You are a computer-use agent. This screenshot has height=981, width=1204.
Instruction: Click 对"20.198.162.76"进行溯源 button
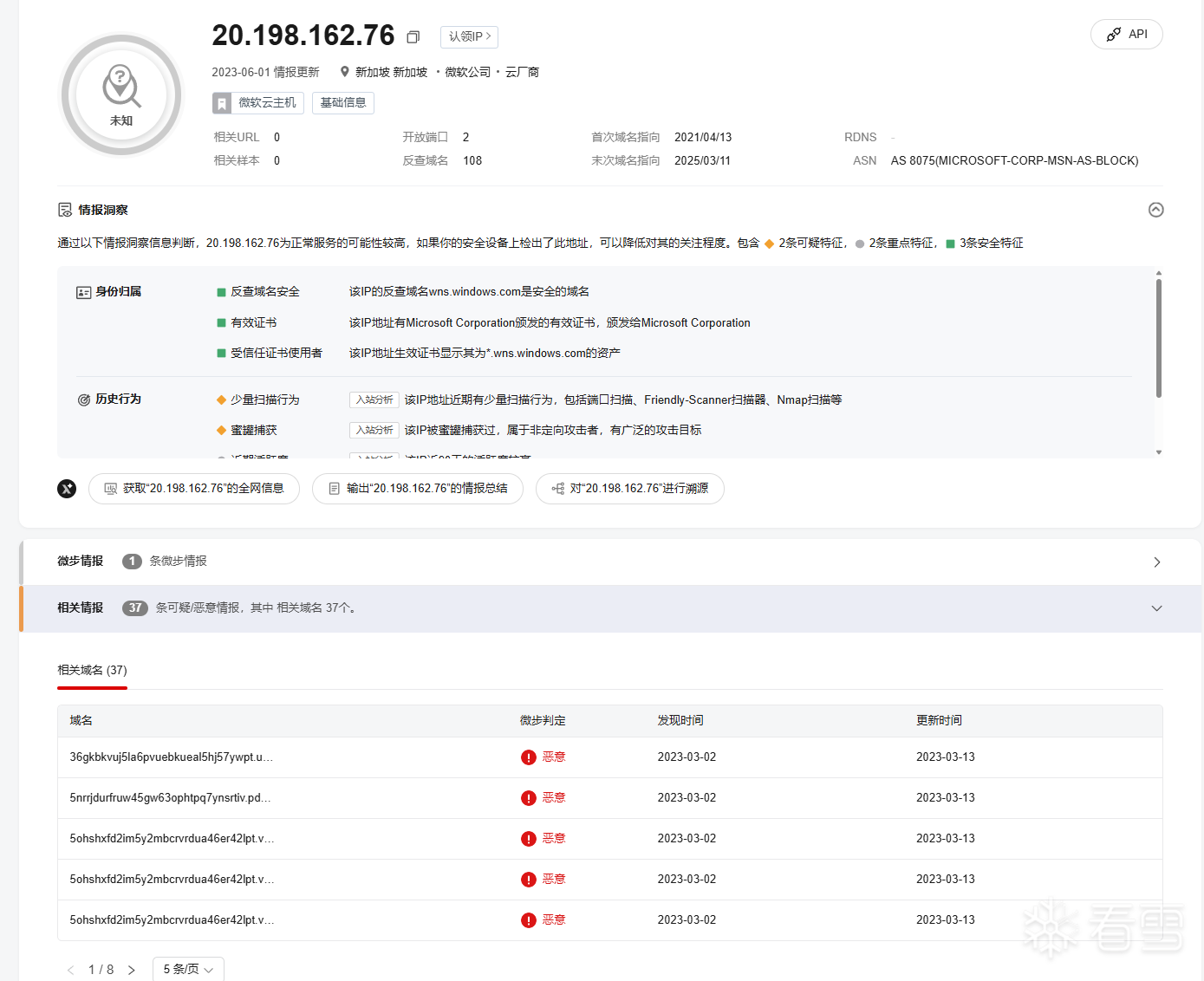[630, 489]
